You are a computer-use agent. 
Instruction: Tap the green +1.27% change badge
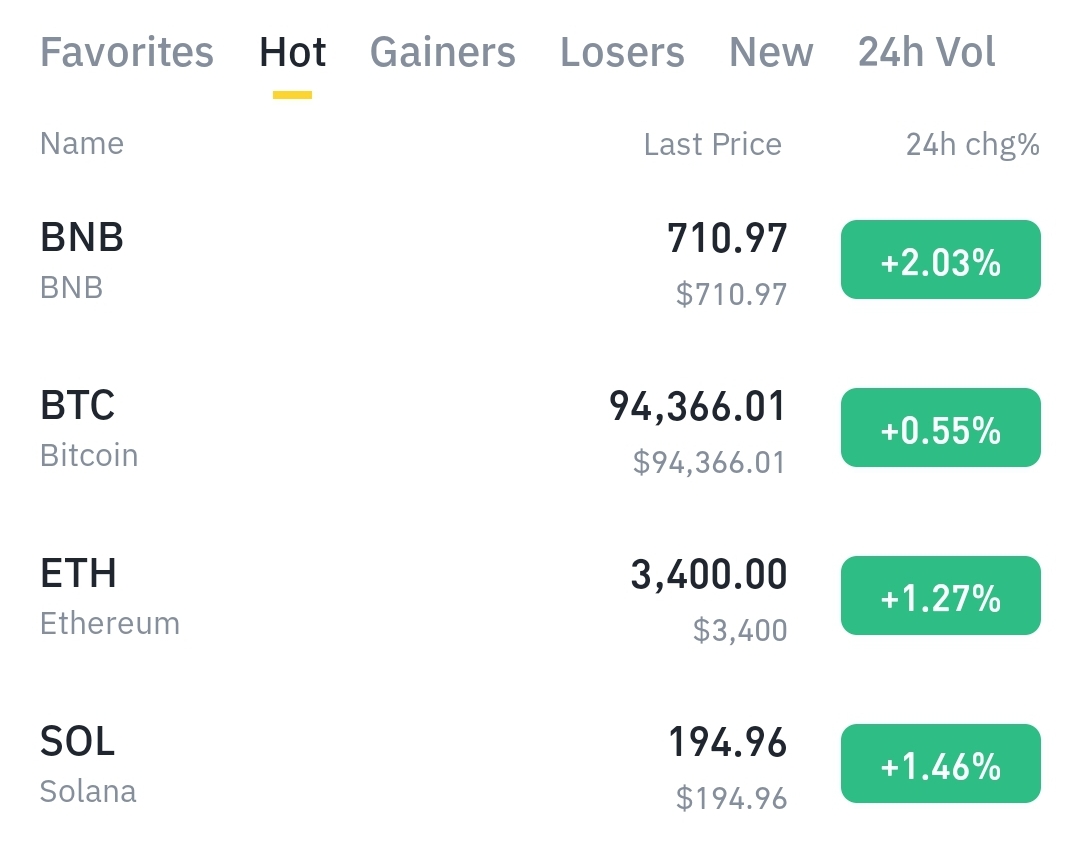tap(940, 596)
